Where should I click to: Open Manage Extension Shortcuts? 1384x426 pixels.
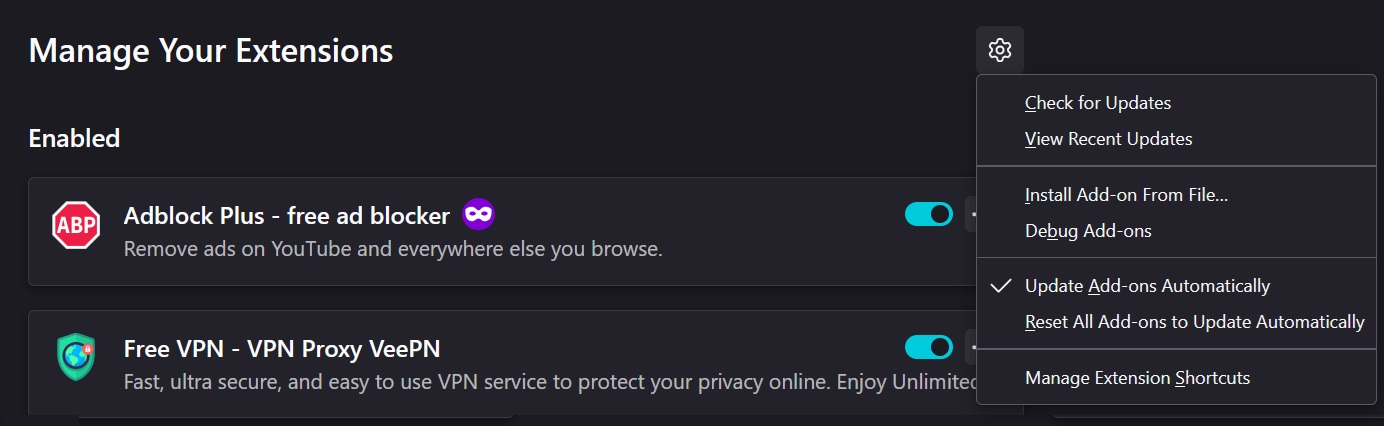click(x=1137, y=378)
